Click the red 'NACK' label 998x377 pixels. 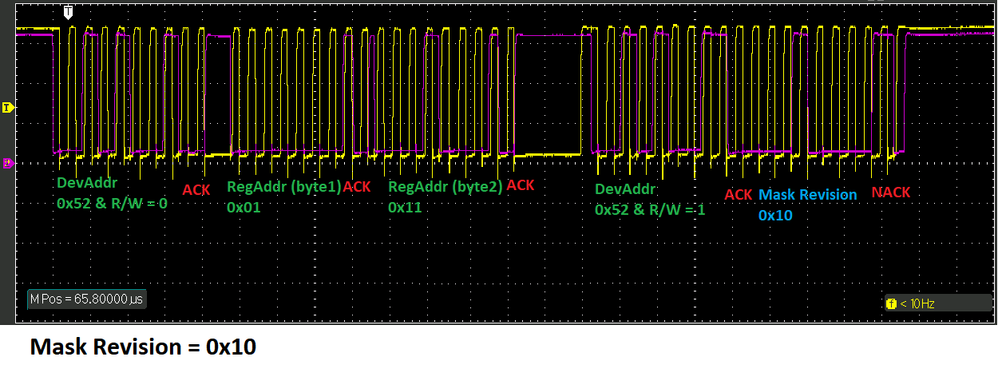pos(891,192)
